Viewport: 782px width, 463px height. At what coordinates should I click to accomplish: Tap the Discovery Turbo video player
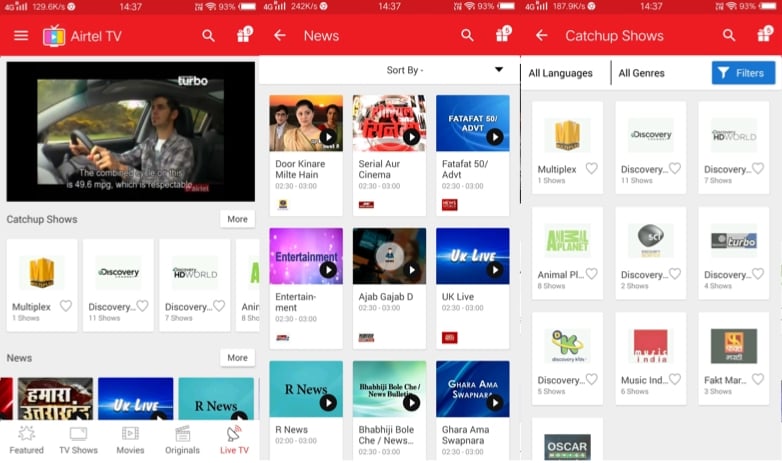[x=131, y=132]
